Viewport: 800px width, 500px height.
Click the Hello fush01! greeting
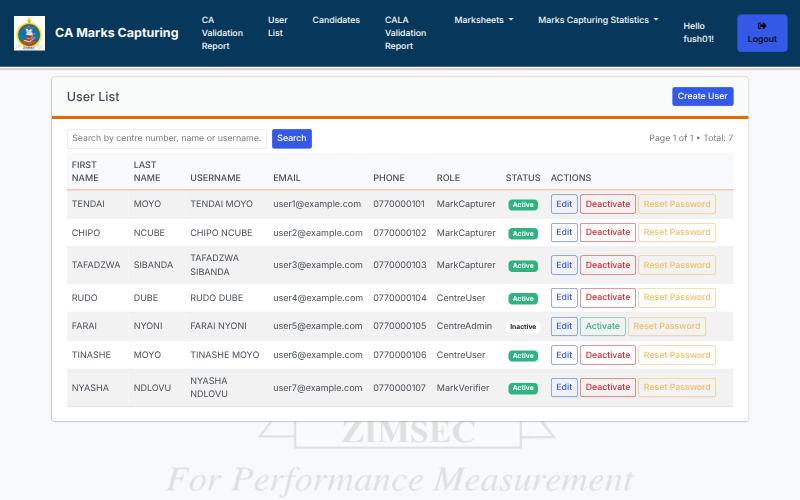click(698, 33)
